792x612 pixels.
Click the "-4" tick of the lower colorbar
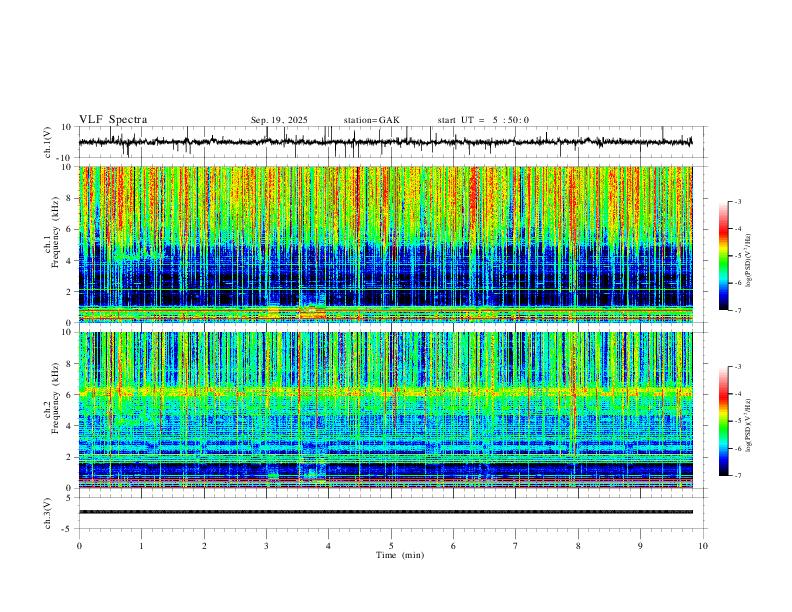pyautogui.click(x=737, y=394)
